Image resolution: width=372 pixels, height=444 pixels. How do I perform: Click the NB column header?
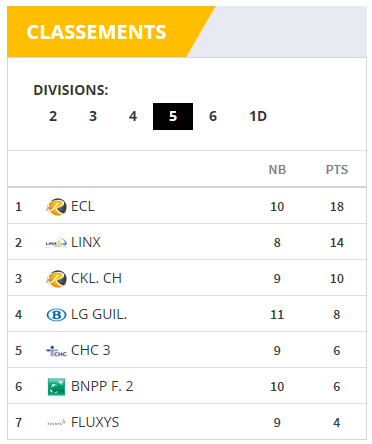click(277, 170)
